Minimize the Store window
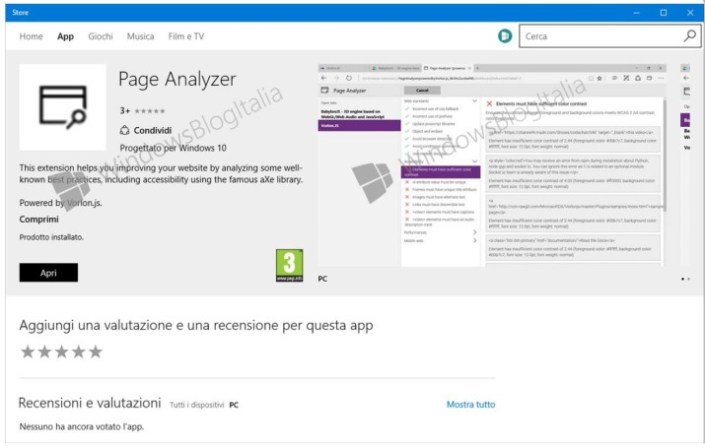The image size is (705, 448). tap(636, 13)
